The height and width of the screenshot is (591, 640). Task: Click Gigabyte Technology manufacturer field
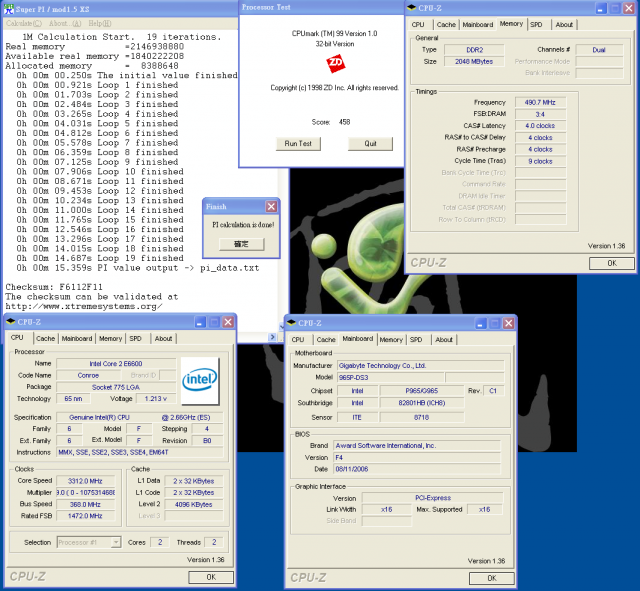420,366
